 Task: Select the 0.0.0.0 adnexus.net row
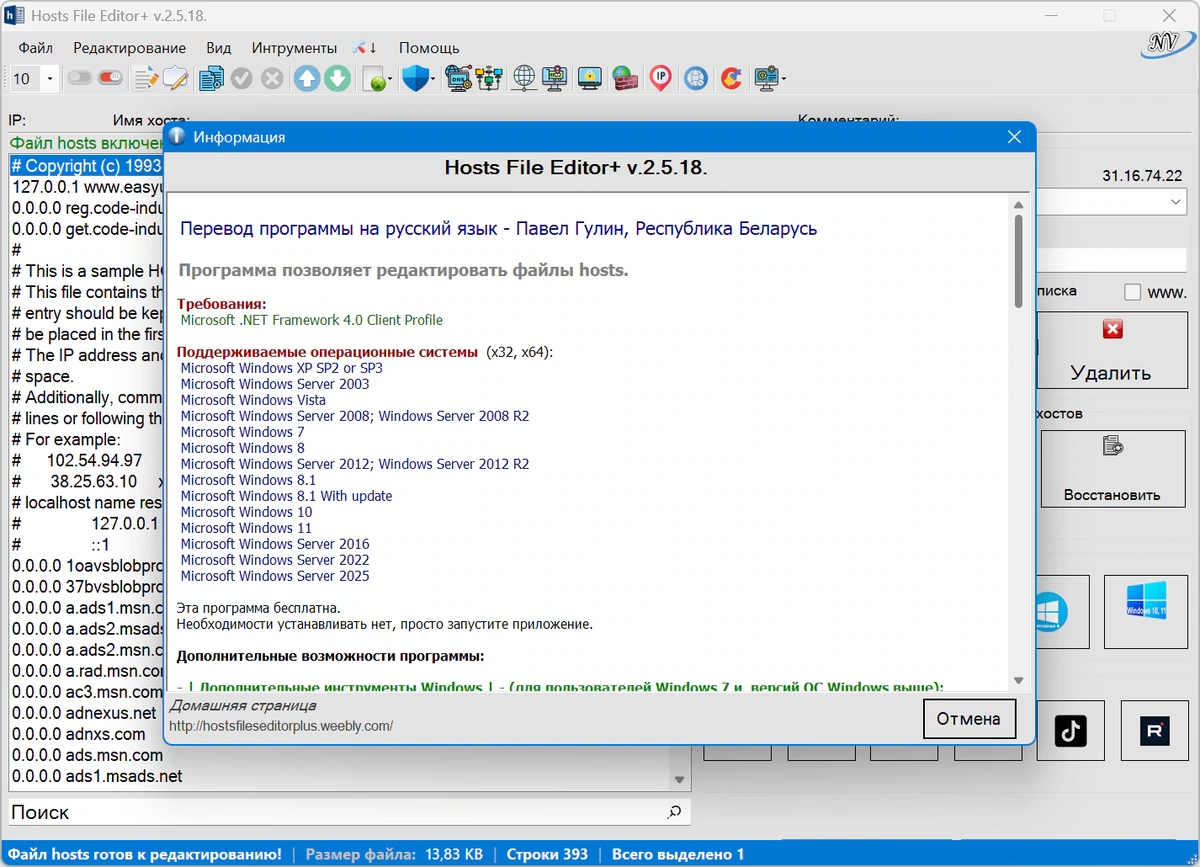[x=88, y=713]
